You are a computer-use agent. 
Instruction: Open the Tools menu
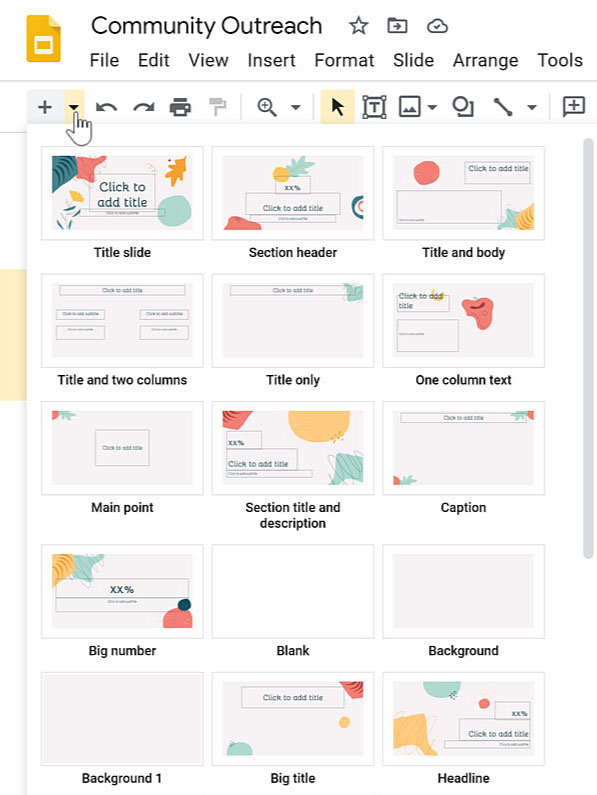(560, 60)
